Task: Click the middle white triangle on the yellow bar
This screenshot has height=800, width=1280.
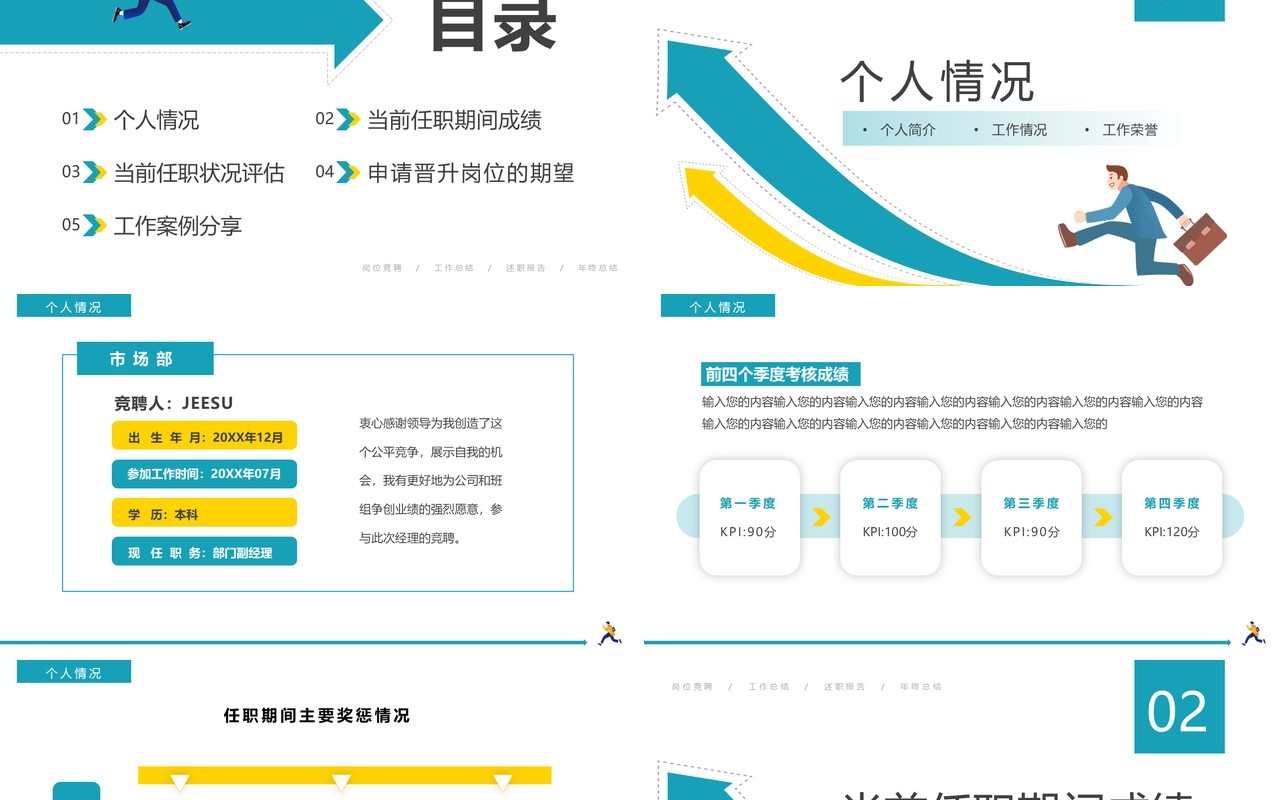Action: tap(341, 782)
